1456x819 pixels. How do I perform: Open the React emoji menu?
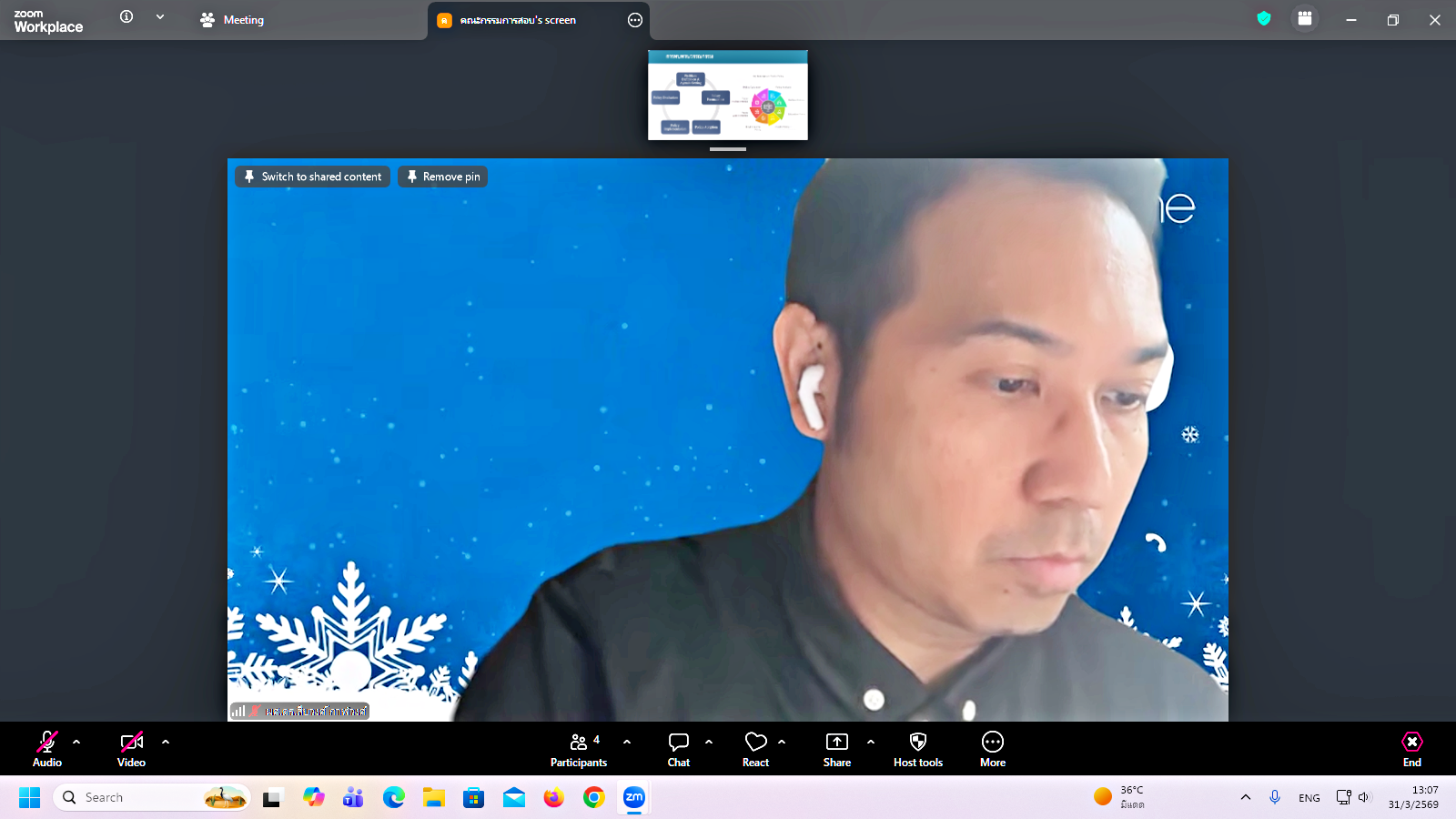pyautogui.click(x=755, y=748)
